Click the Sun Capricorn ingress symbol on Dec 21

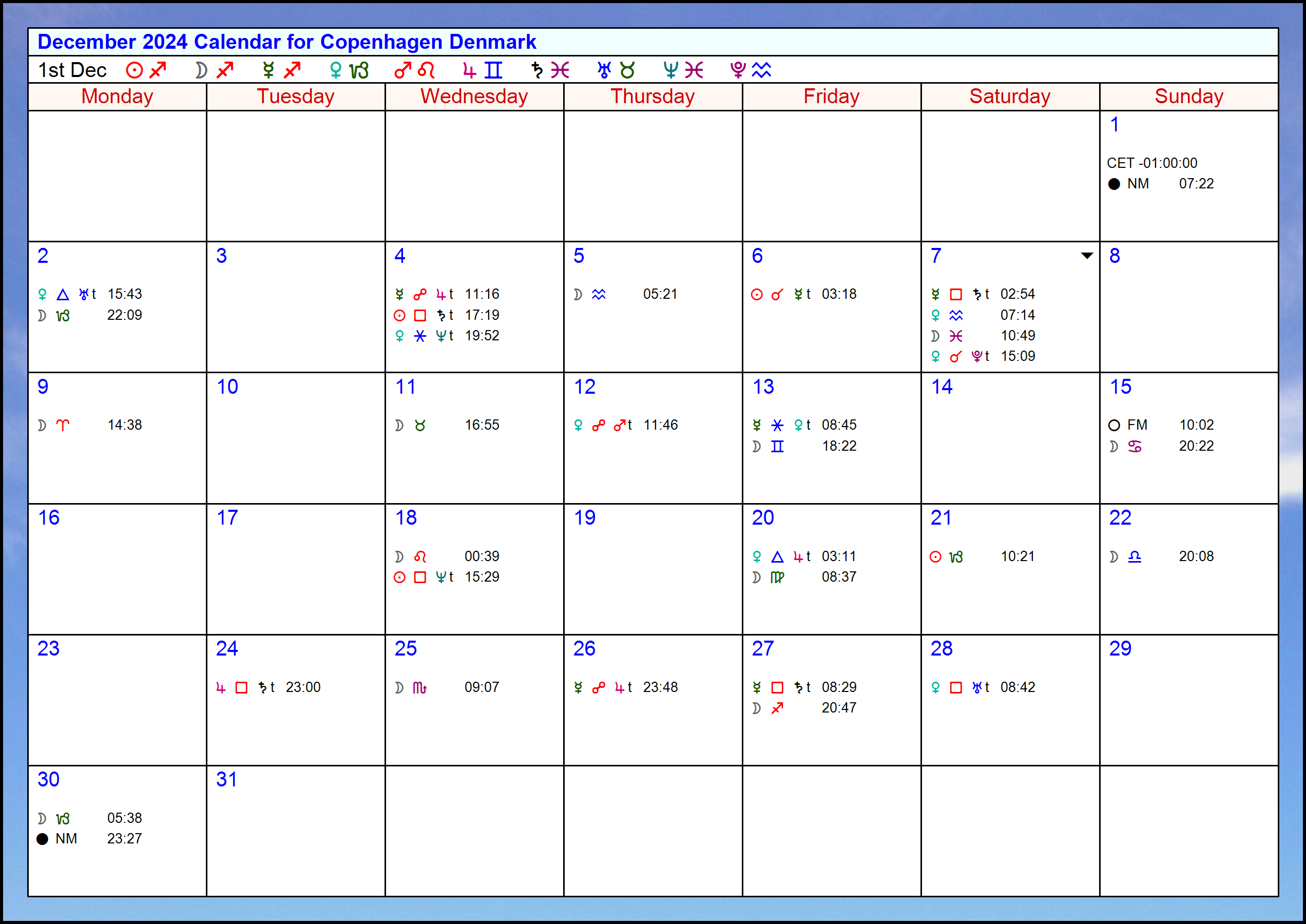click(956, 557)
